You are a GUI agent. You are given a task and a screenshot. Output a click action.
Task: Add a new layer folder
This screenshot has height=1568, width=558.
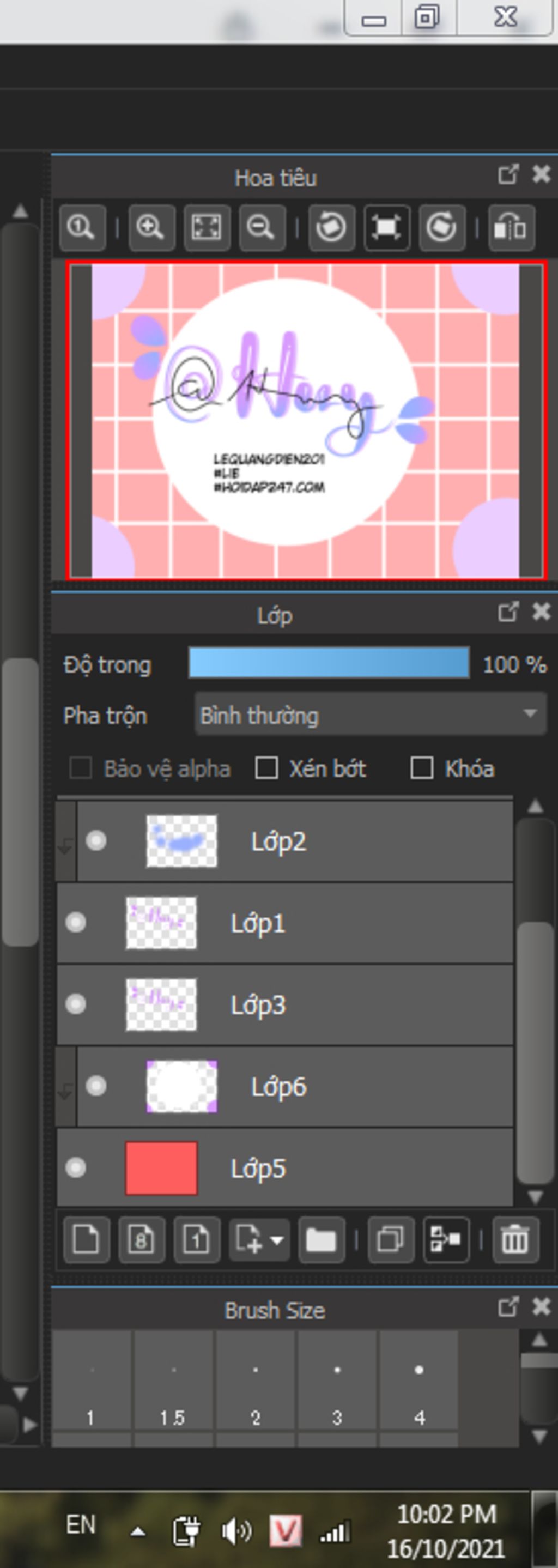(320, 1239)
